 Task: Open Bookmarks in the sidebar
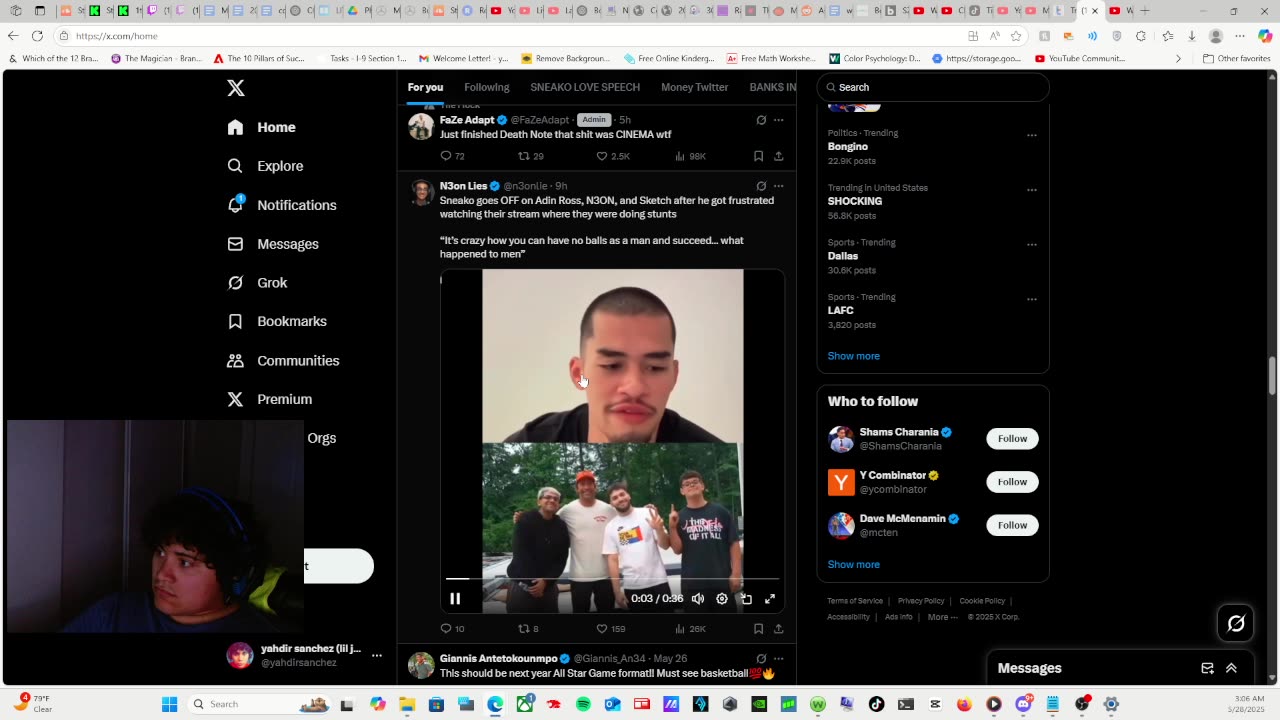coord(277,321)
